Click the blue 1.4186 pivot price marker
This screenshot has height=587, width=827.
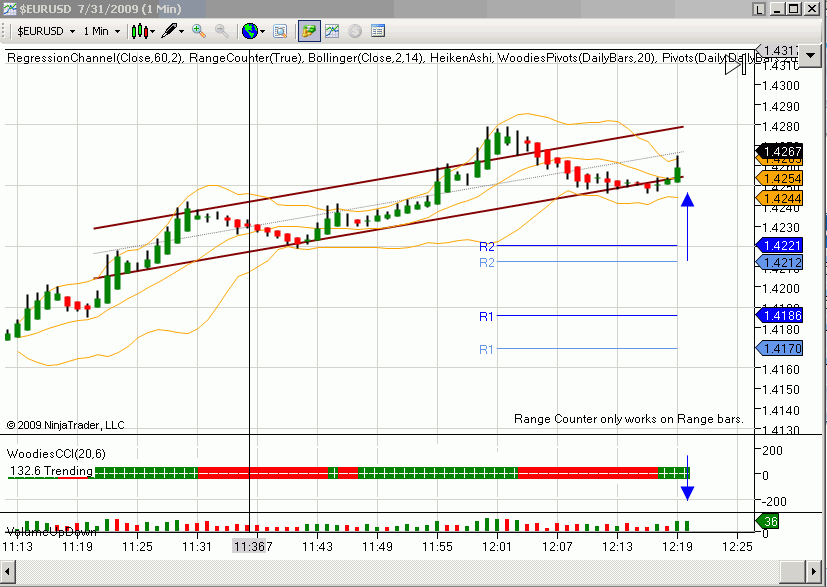coord(780,315)
